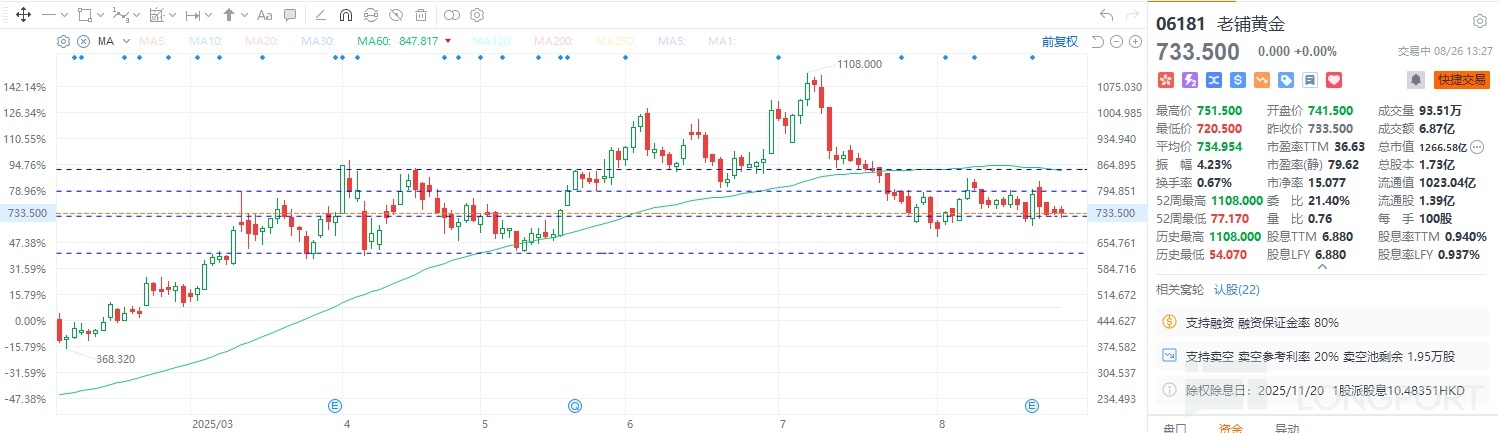Open MA indicator settings gear
Viewport: 1499px width, 433px height.
(x=63, y=41)
